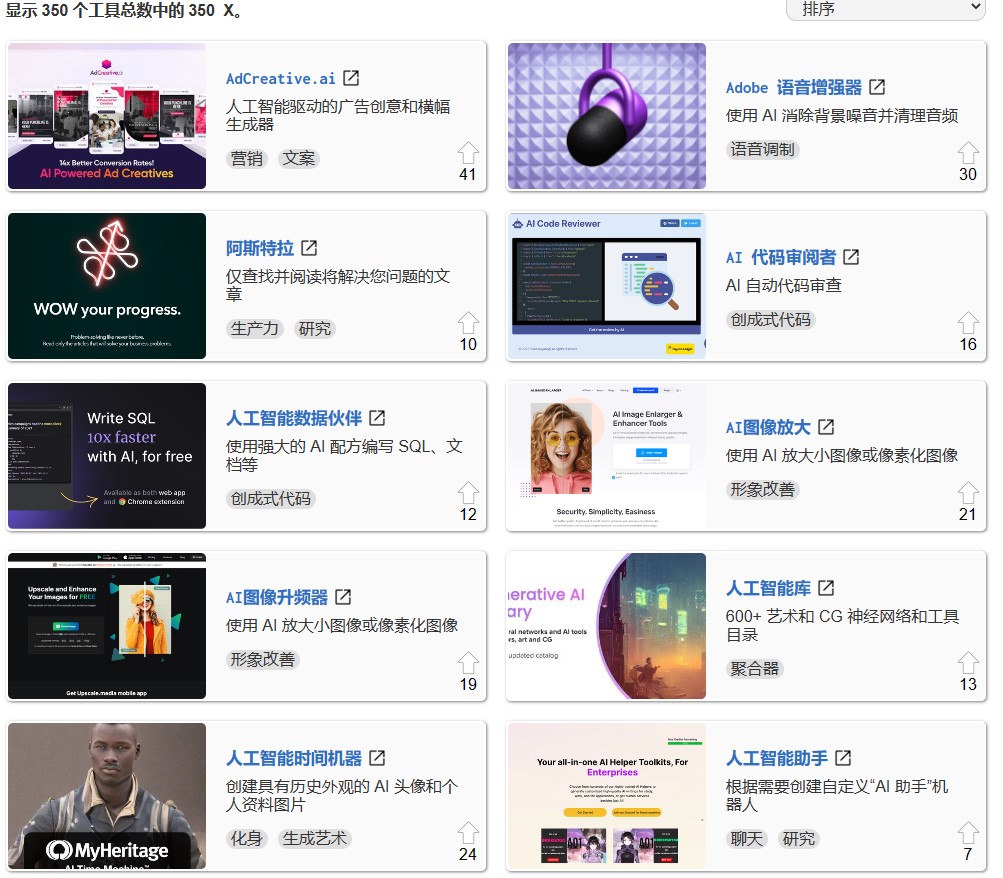
Task: Click external link icon next to AI 代码审阅者
Action: (851, 257)
